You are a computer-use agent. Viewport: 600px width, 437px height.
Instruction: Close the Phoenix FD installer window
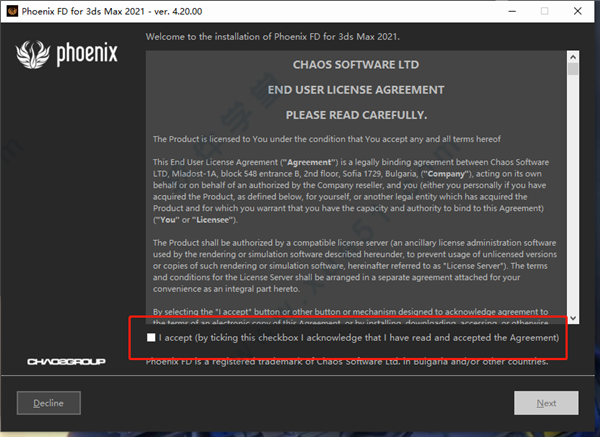(x=578, y=11)
